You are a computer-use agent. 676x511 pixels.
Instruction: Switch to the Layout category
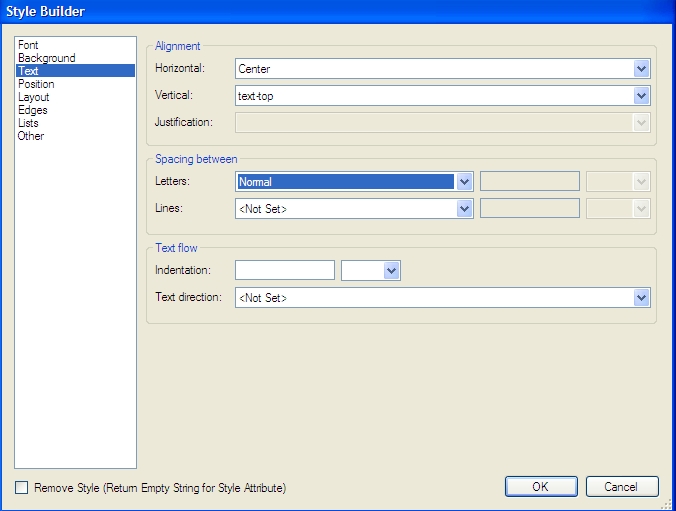[33, 97]
